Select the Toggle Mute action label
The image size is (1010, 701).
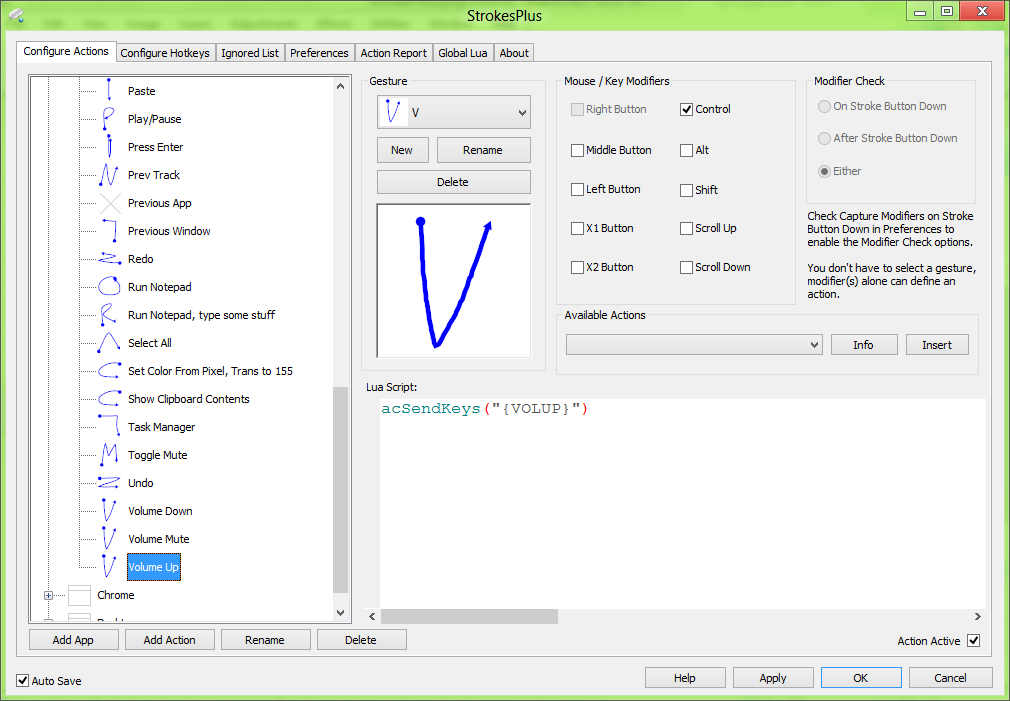pyautogui.click(x=158, y=455)
